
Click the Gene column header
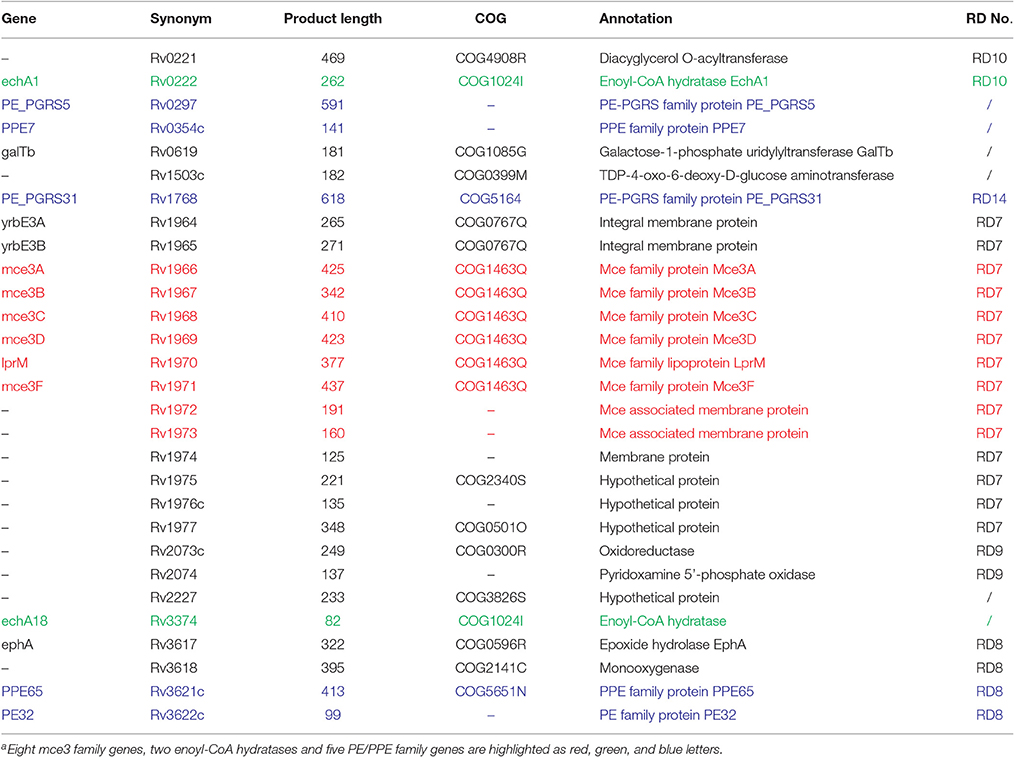tap(19, 19)
